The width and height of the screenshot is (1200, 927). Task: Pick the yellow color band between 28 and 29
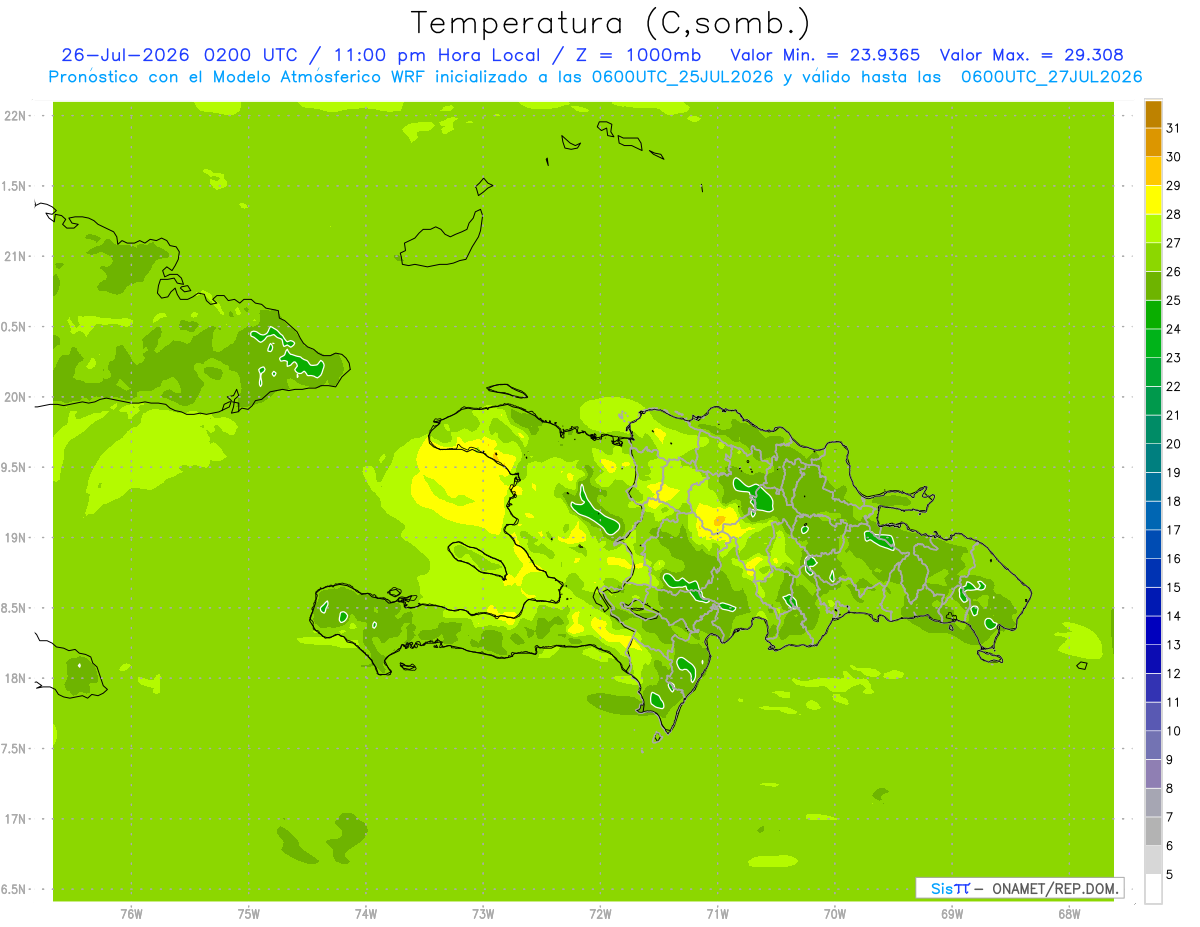coord(1153,200)
